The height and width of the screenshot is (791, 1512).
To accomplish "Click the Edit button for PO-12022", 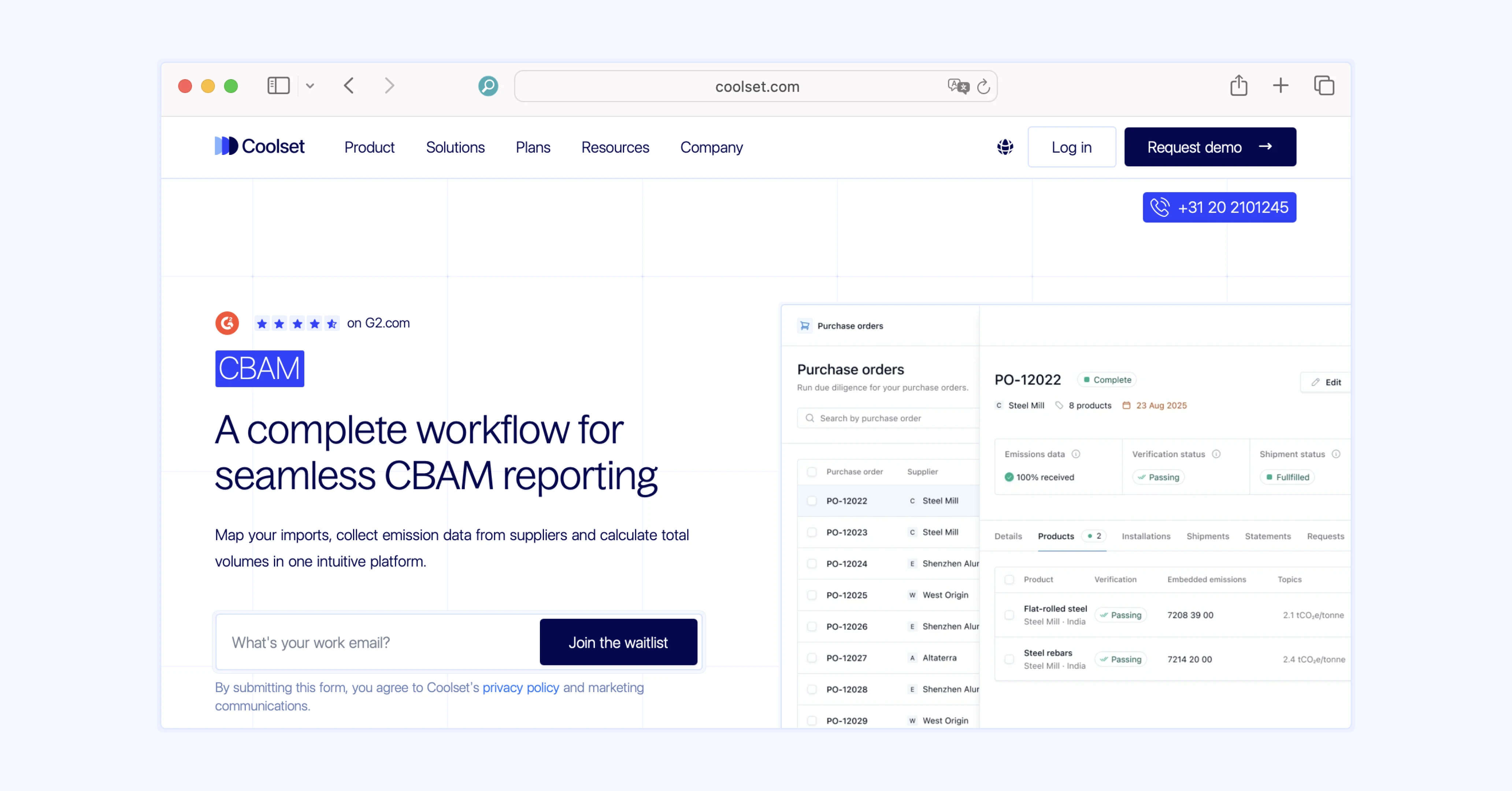I will [1326, 382].
